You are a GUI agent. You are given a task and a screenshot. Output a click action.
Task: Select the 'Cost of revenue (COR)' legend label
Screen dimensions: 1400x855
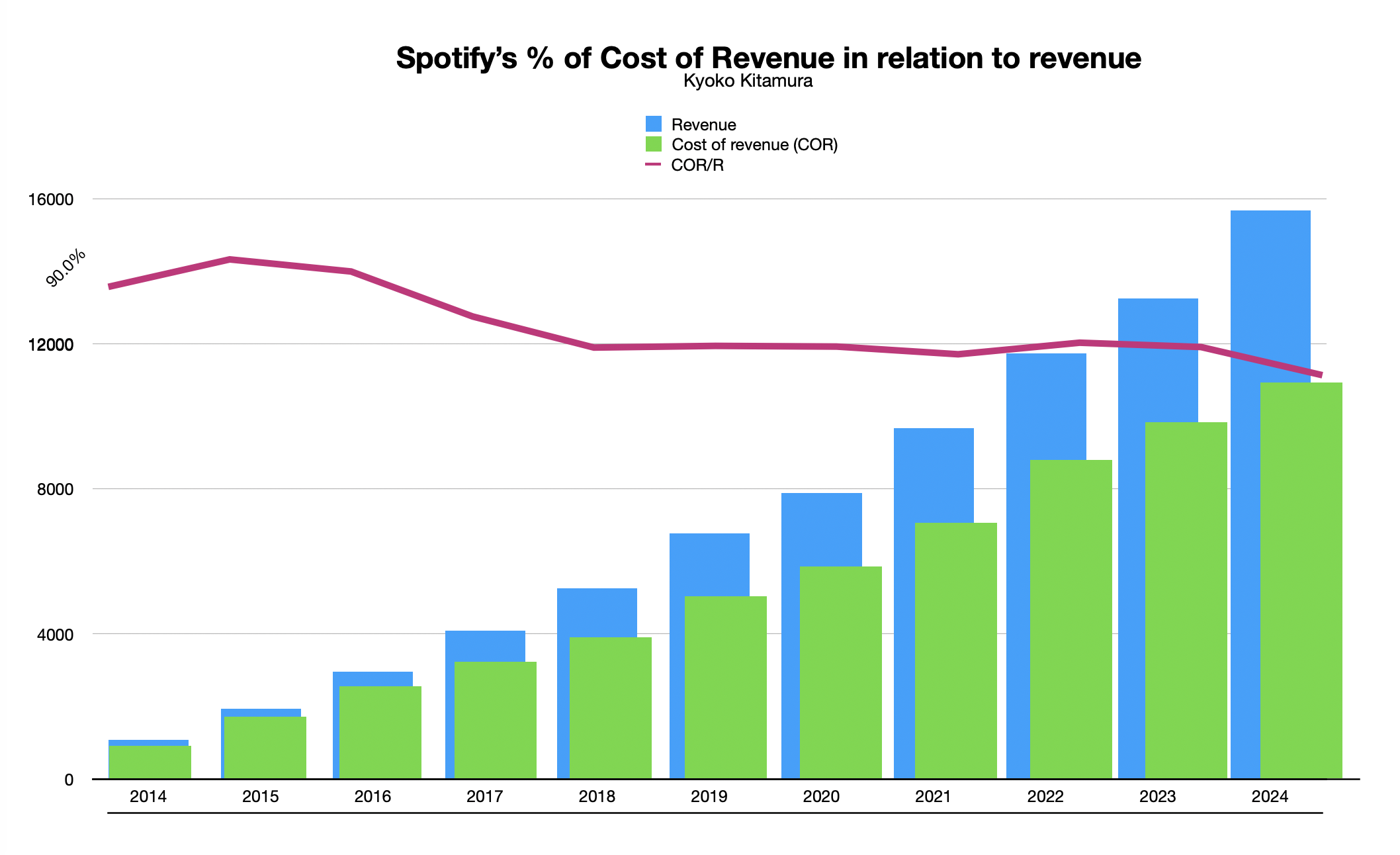pos(754,144)
